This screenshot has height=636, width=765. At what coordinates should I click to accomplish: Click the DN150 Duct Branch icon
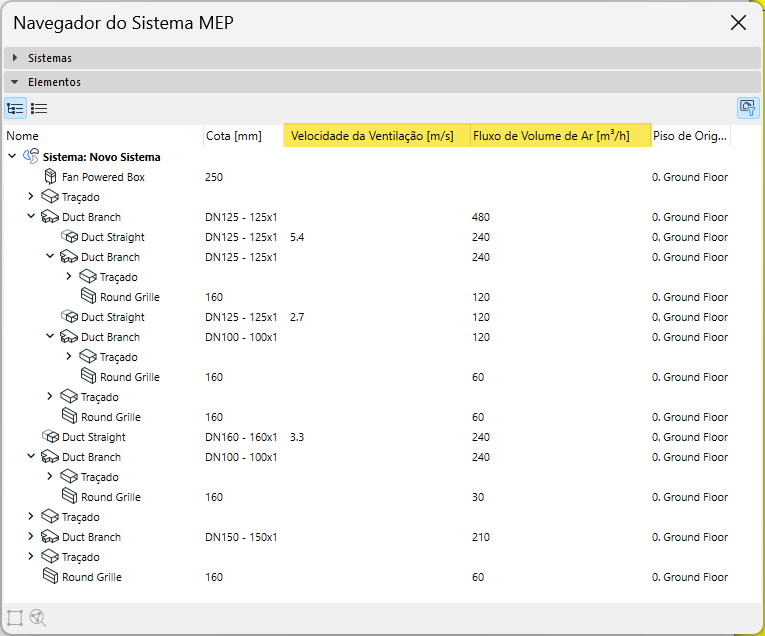tap(51, 537)
